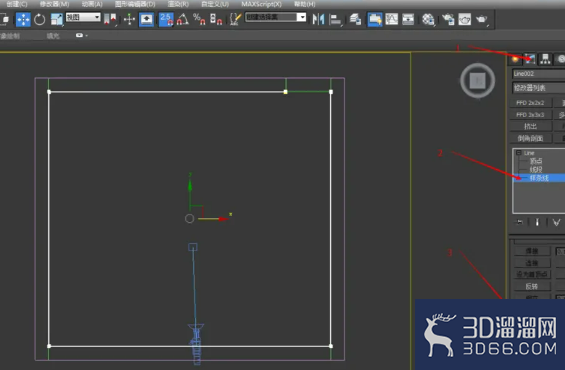Open the Layer Manager icon
This screenshot has width=565, height=370.
(355, 19)
